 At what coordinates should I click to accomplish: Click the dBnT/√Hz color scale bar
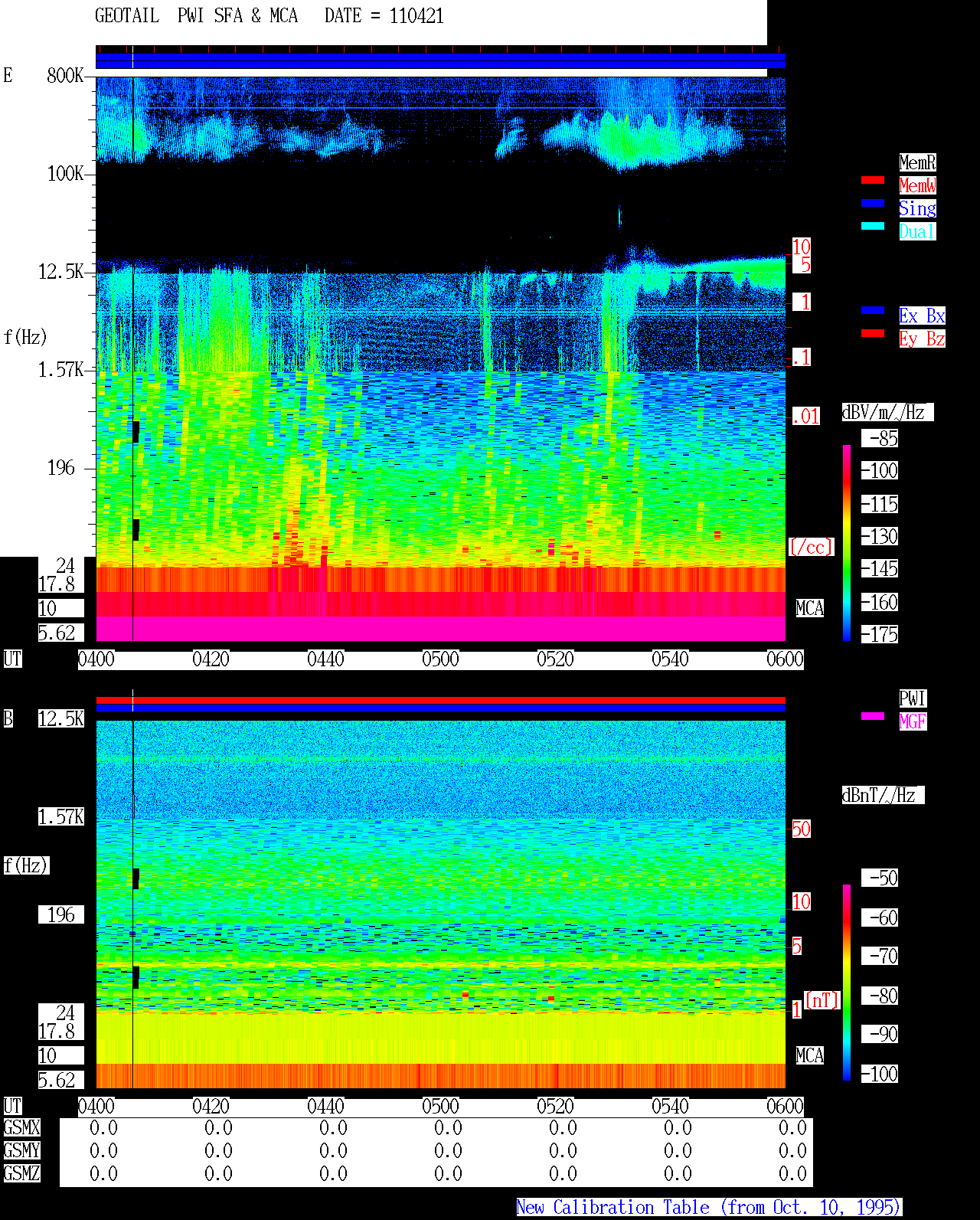(847, 983)
